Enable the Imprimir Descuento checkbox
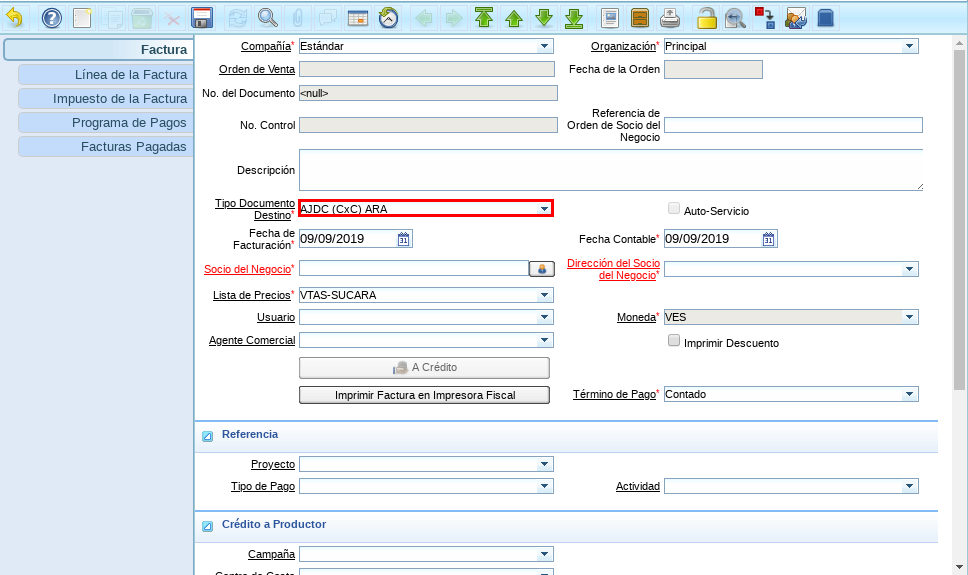968x575 pixels. pos(674,340)
